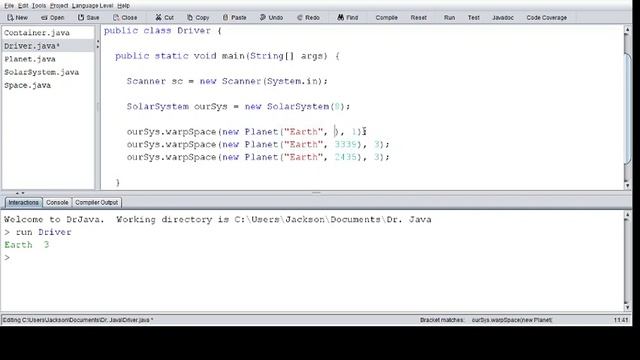Click the warpSpace line with 2435
This screenshot has width=640, height=360.
click(x=258, y=157)
